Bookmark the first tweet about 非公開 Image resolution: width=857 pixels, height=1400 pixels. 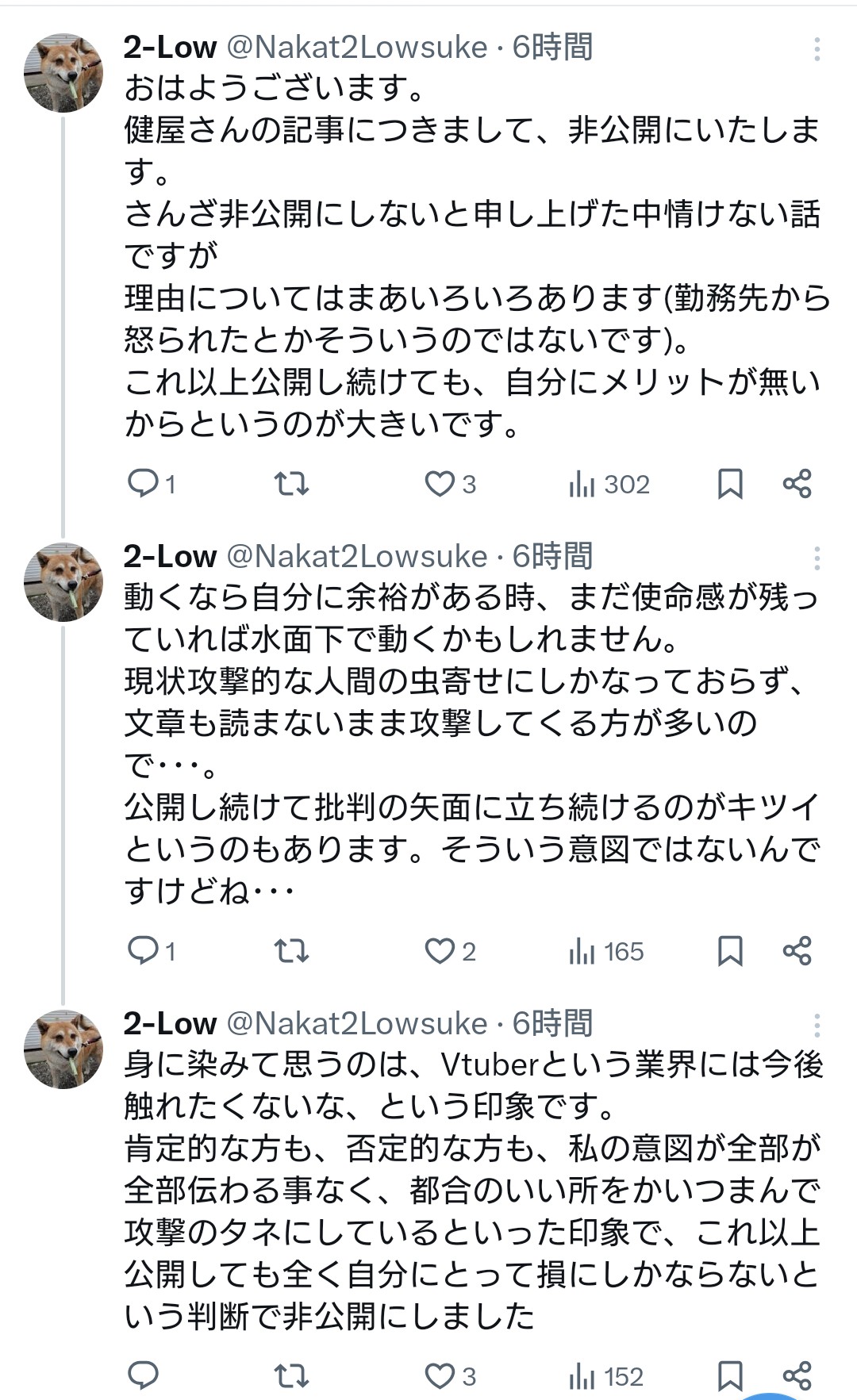[x=730, y=483]
